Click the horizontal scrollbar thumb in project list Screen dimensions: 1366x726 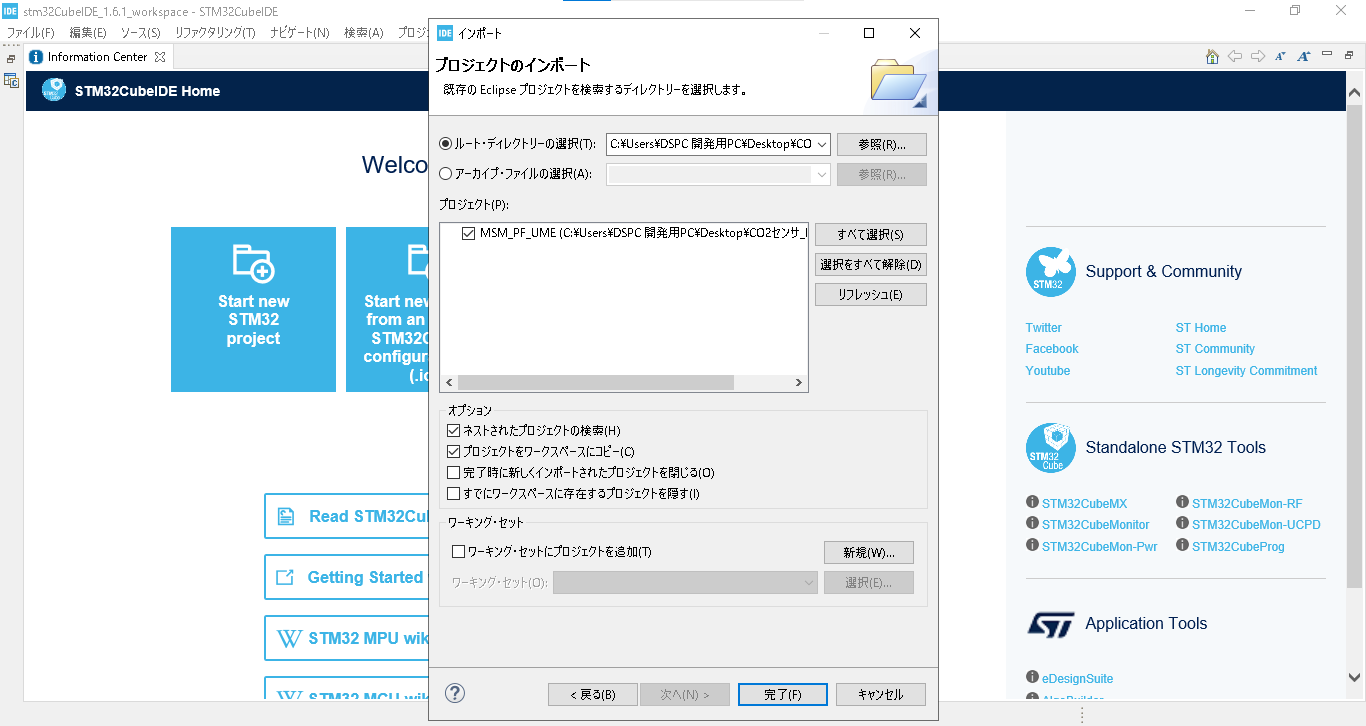[596, 383]
